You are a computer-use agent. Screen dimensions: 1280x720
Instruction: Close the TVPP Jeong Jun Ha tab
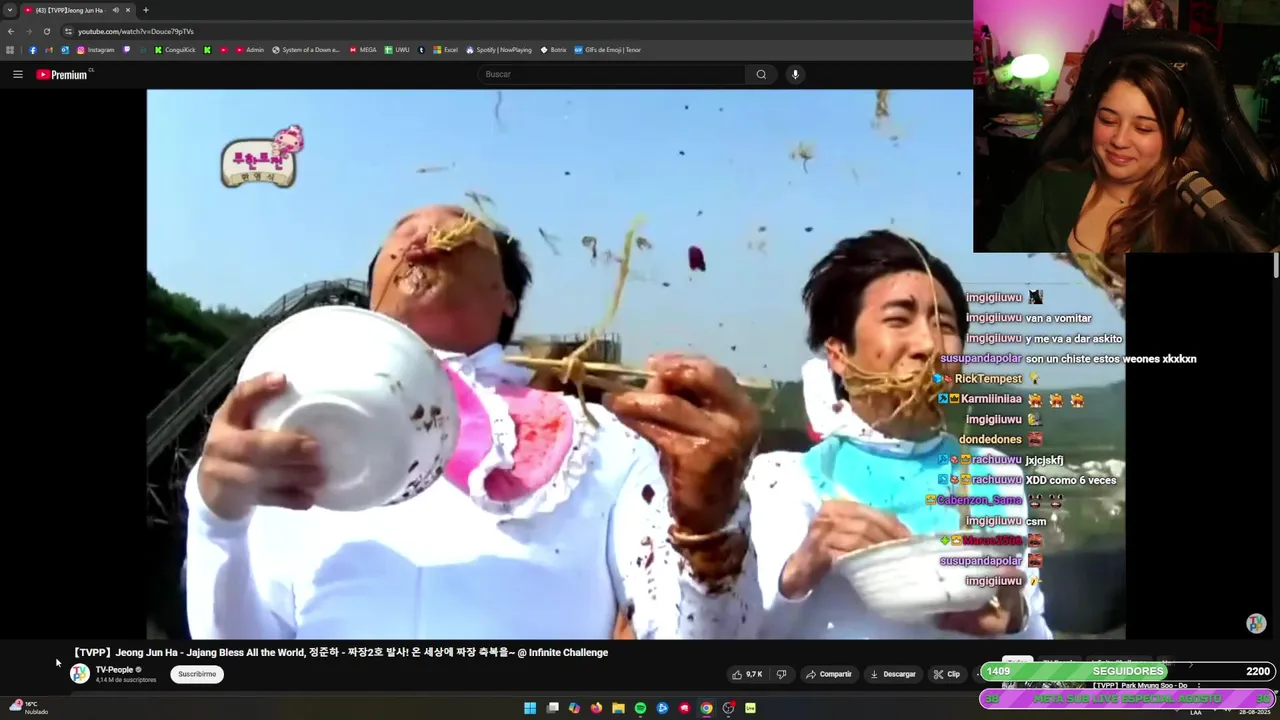pyautogui.click(x=128, y=10)
